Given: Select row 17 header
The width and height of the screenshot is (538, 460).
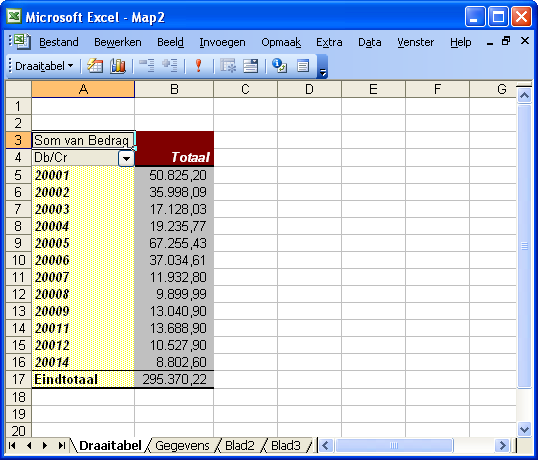Looking at the screenshot, I should pyautogui.click(x=19, y=379).
